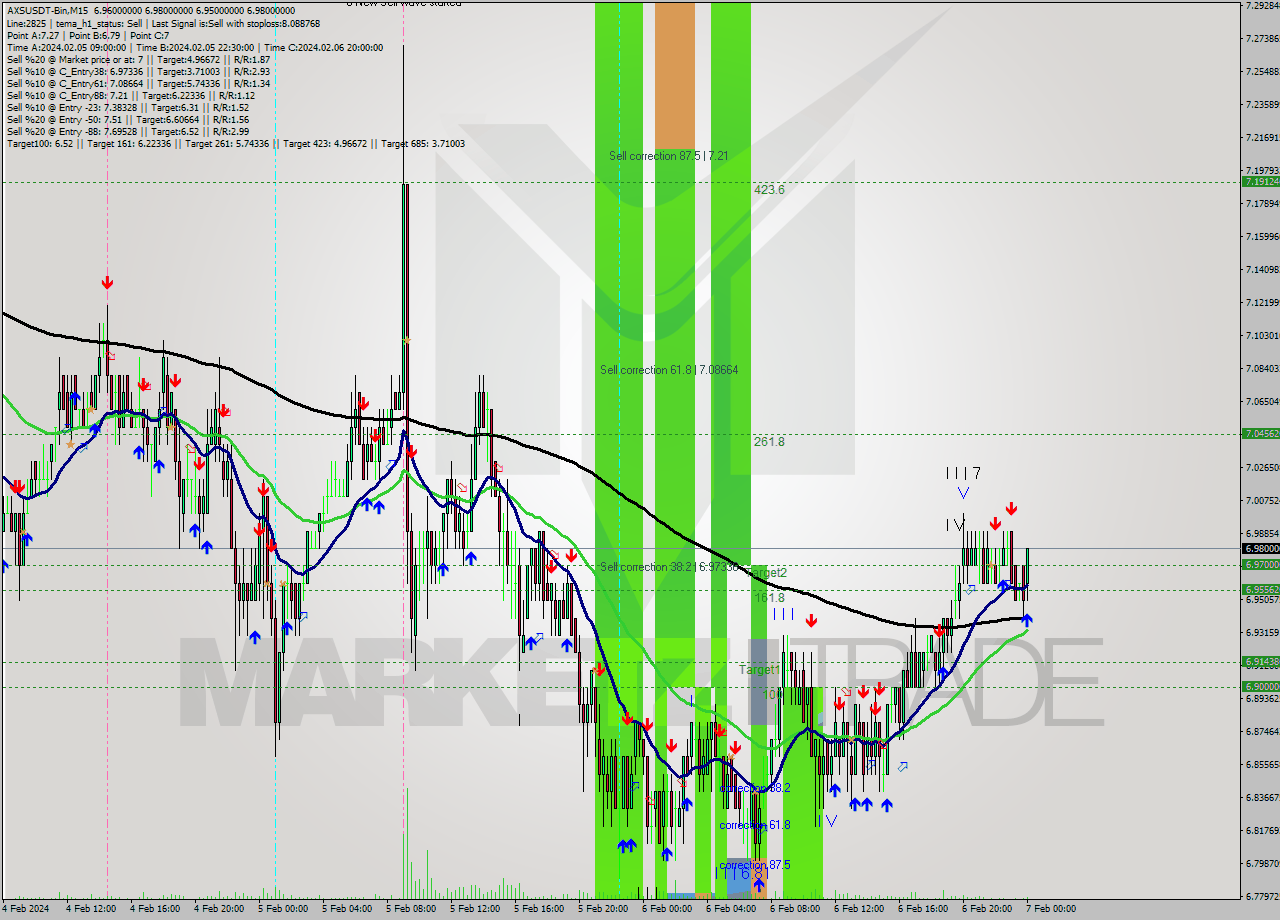Click the AXSUSDT-Bin,M15 symbol title text
This screenshot has height=920, width=1280.
click(49, 10)
